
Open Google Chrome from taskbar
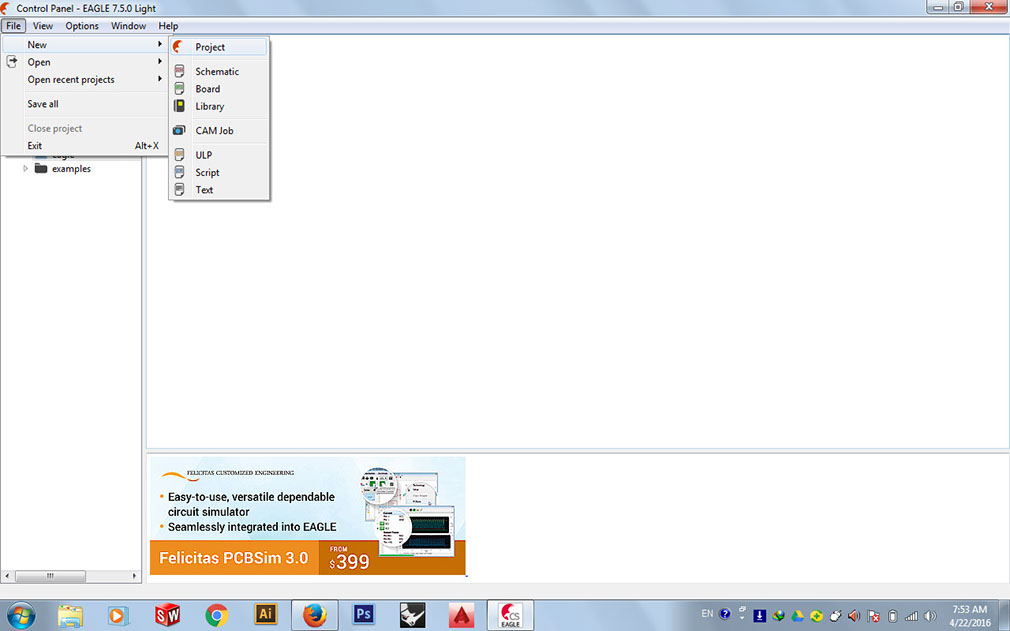pos(217,616)
